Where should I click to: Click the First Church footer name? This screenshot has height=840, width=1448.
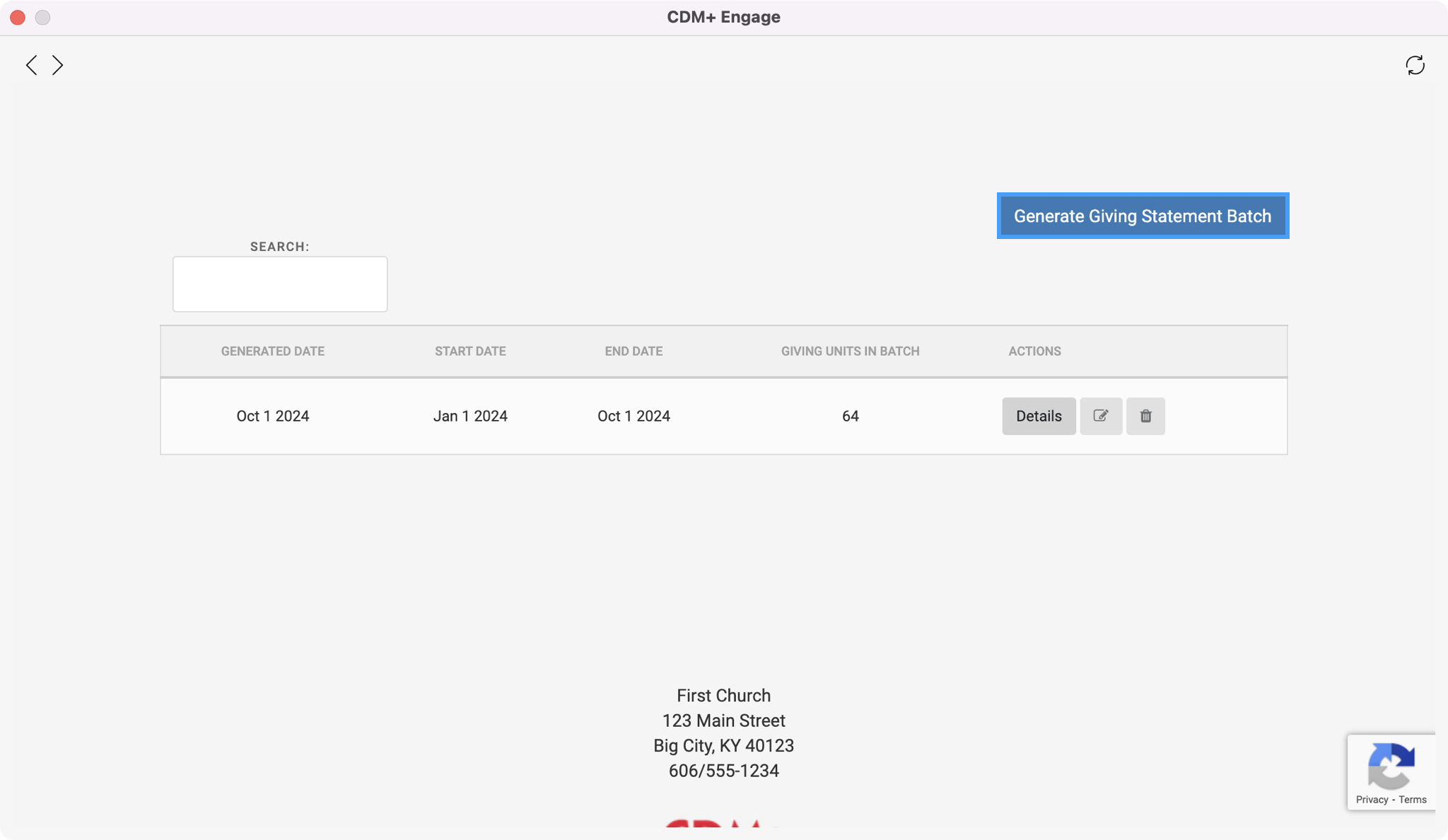[723, 695]
